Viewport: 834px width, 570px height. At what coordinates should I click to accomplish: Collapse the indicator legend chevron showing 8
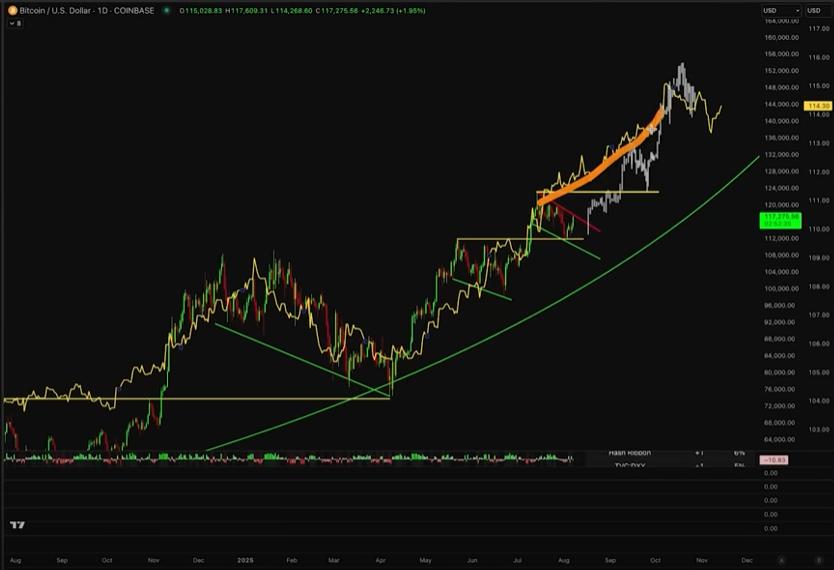pos(14,22)
